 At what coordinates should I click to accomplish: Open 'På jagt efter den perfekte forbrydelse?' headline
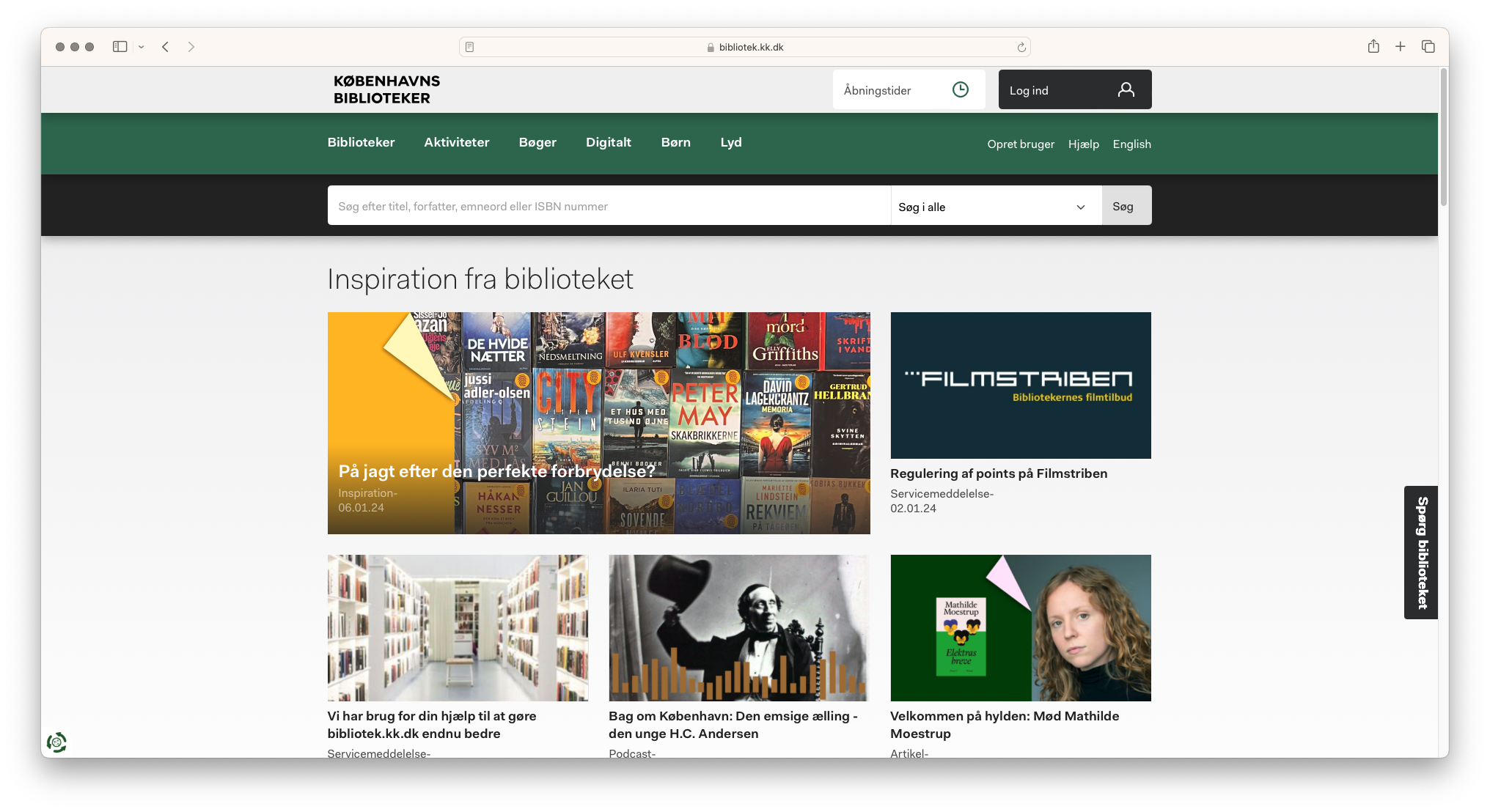tap(496, 471)
